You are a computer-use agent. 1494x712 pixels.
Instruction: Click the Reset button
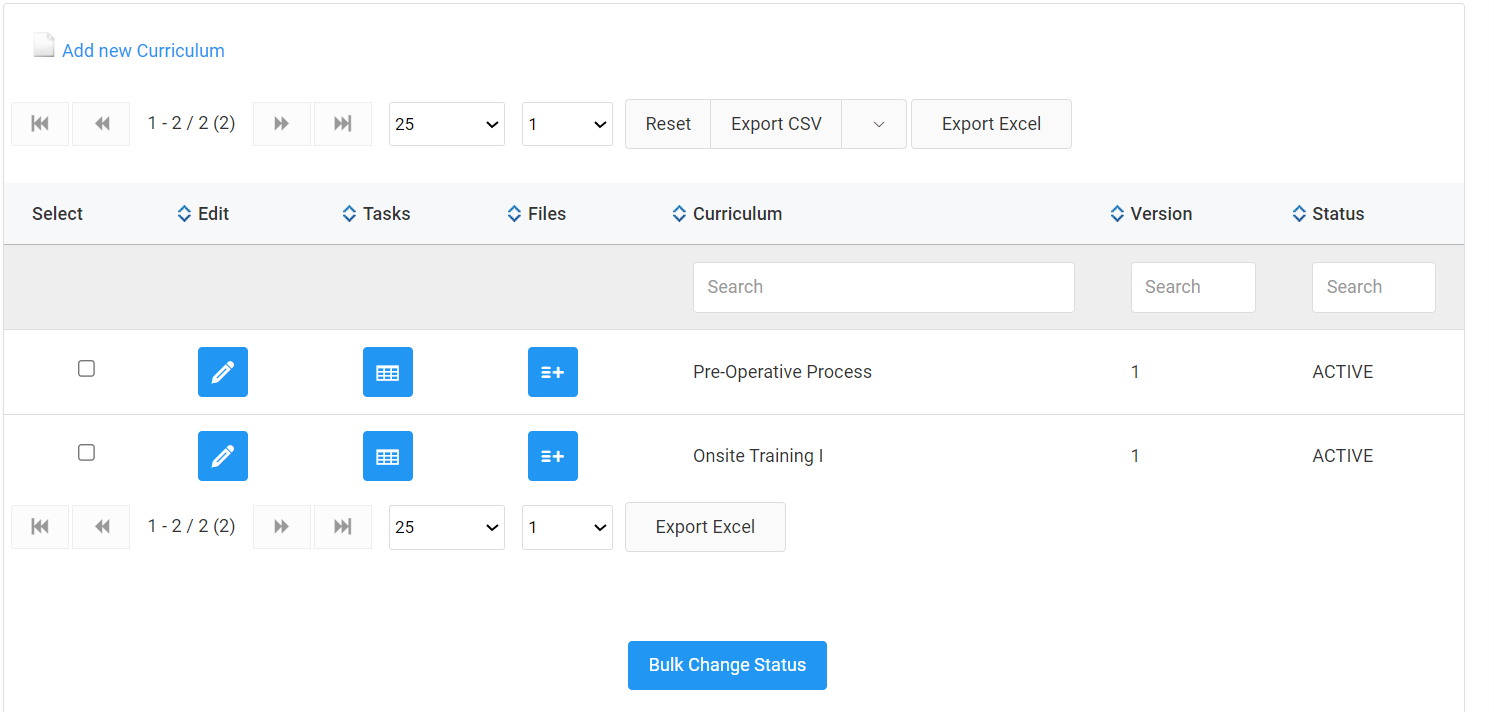point(668,124)
